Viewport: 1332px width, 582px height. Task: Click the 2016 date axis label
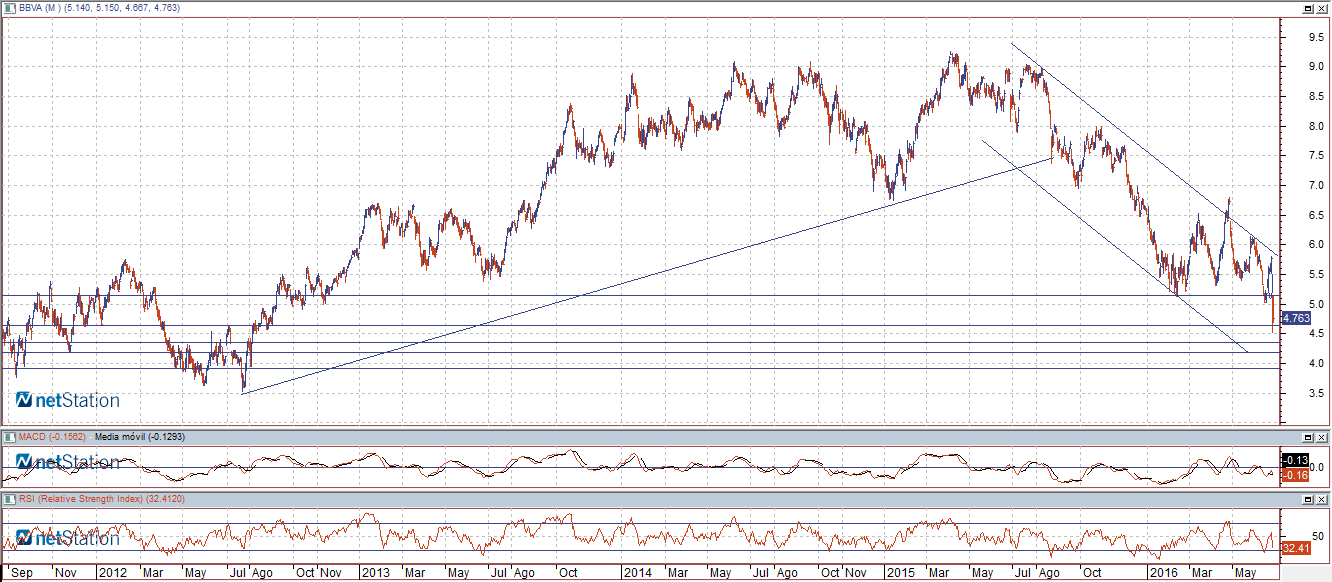1163,573
